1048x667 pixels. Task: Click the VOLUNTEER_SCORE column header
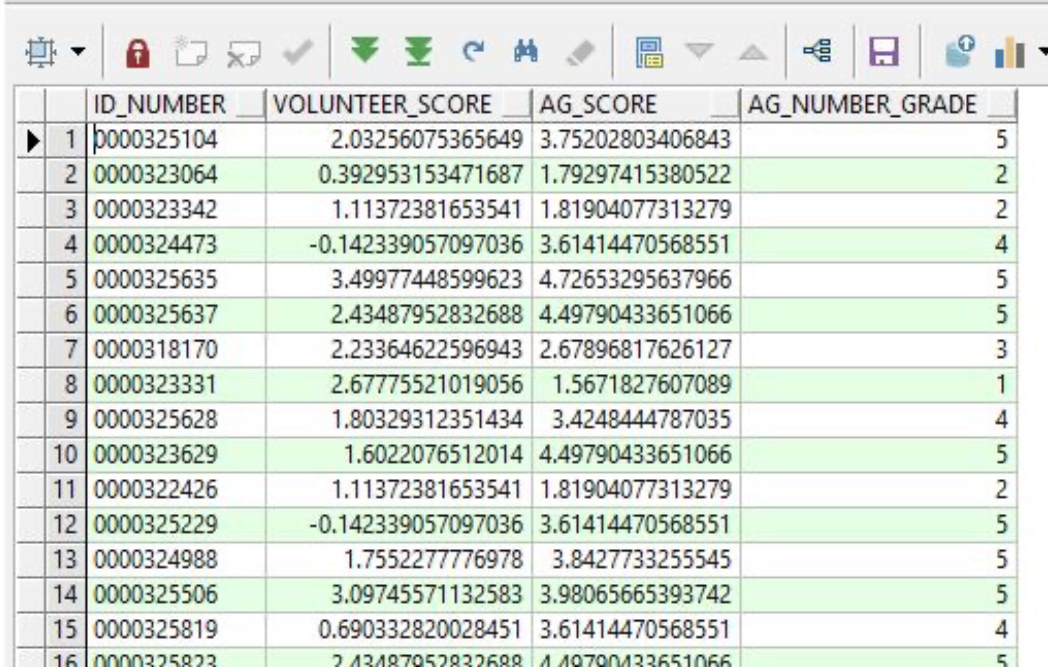[x=398, y=105]
